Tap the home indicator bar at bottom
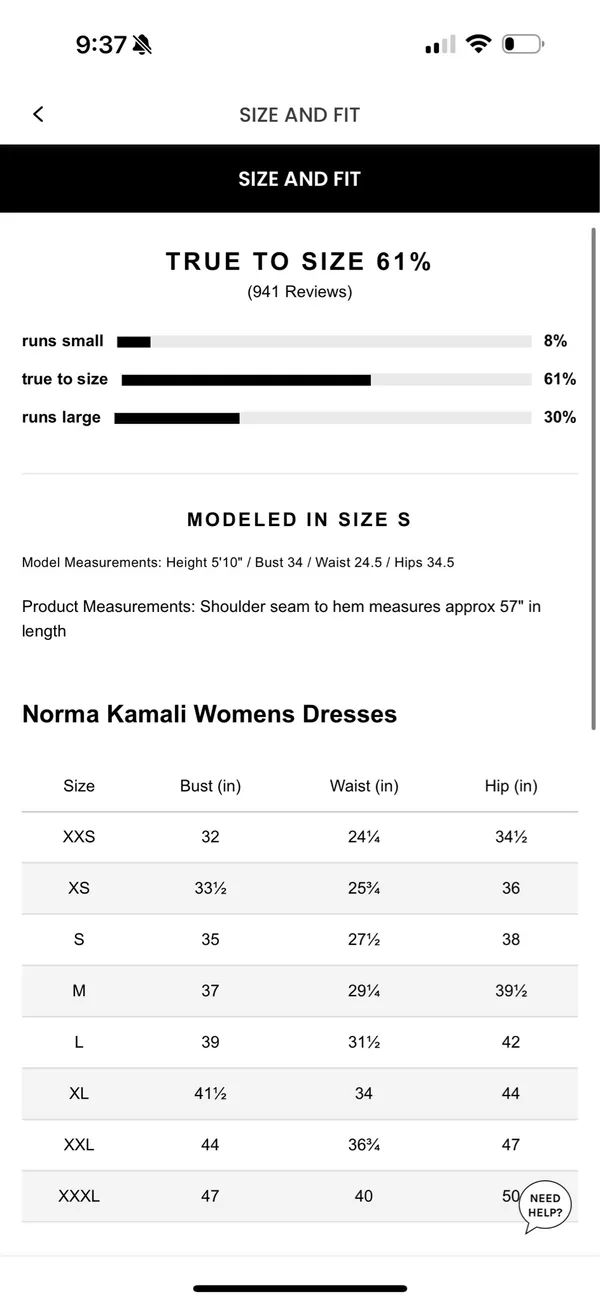The height and width of the screenshot is (1303, 600). point(300,1288)
